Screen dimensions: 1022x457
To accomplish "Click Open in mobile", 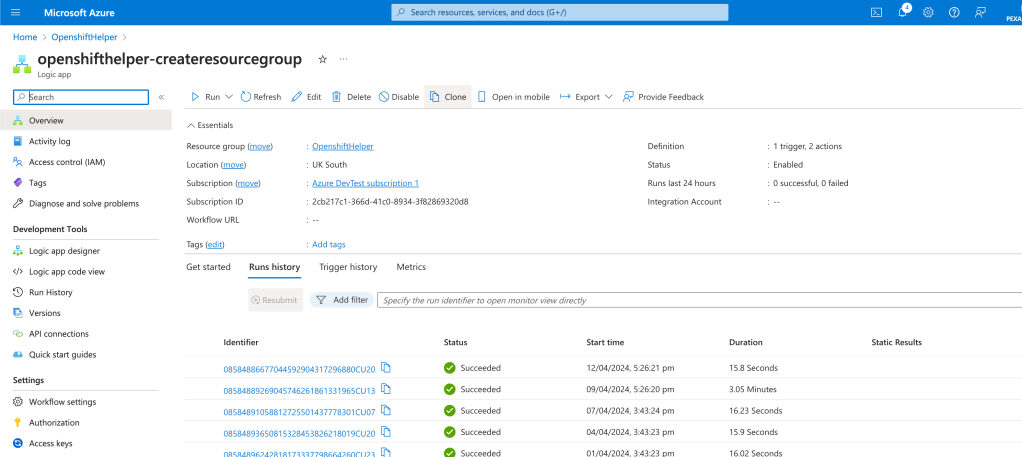I will point(514,96).
